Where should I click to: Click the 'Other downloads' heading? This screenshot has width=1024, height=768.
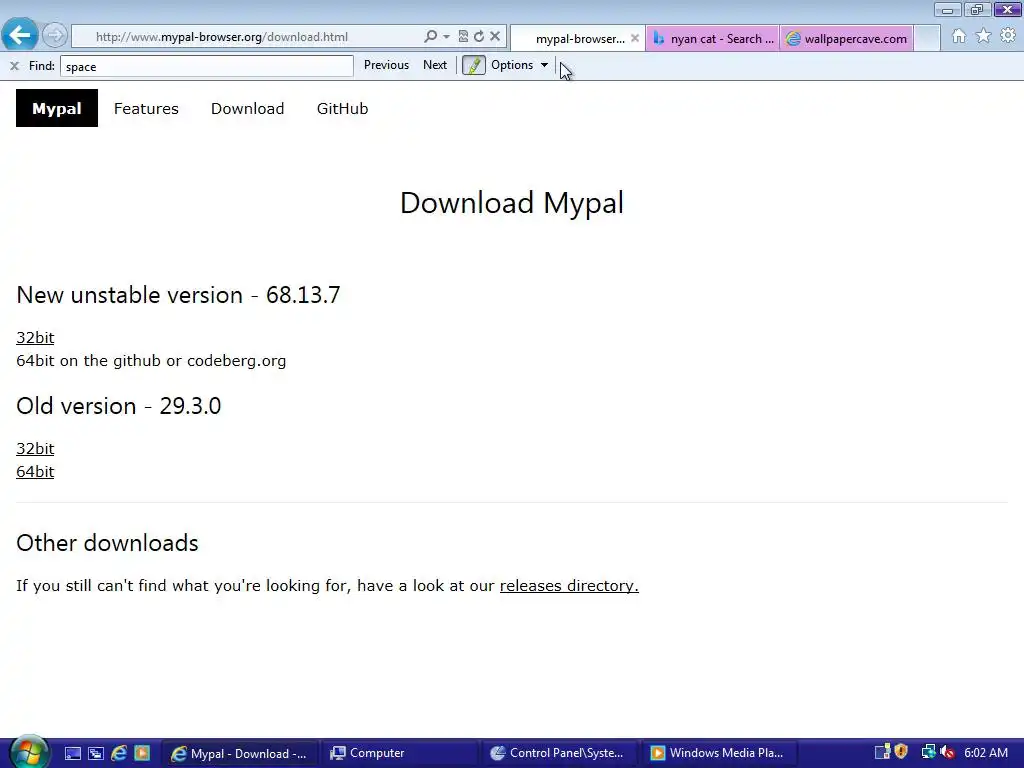tap(107, 543)
